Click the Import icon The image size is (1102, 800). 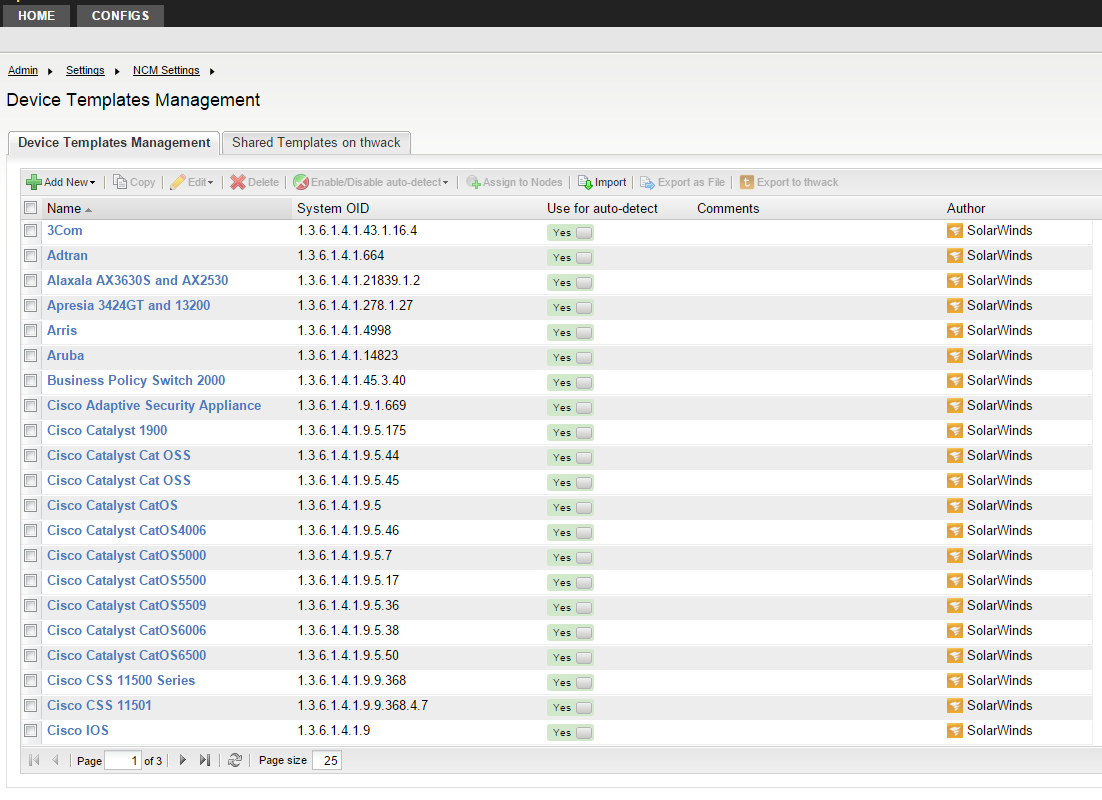[585, 182]
